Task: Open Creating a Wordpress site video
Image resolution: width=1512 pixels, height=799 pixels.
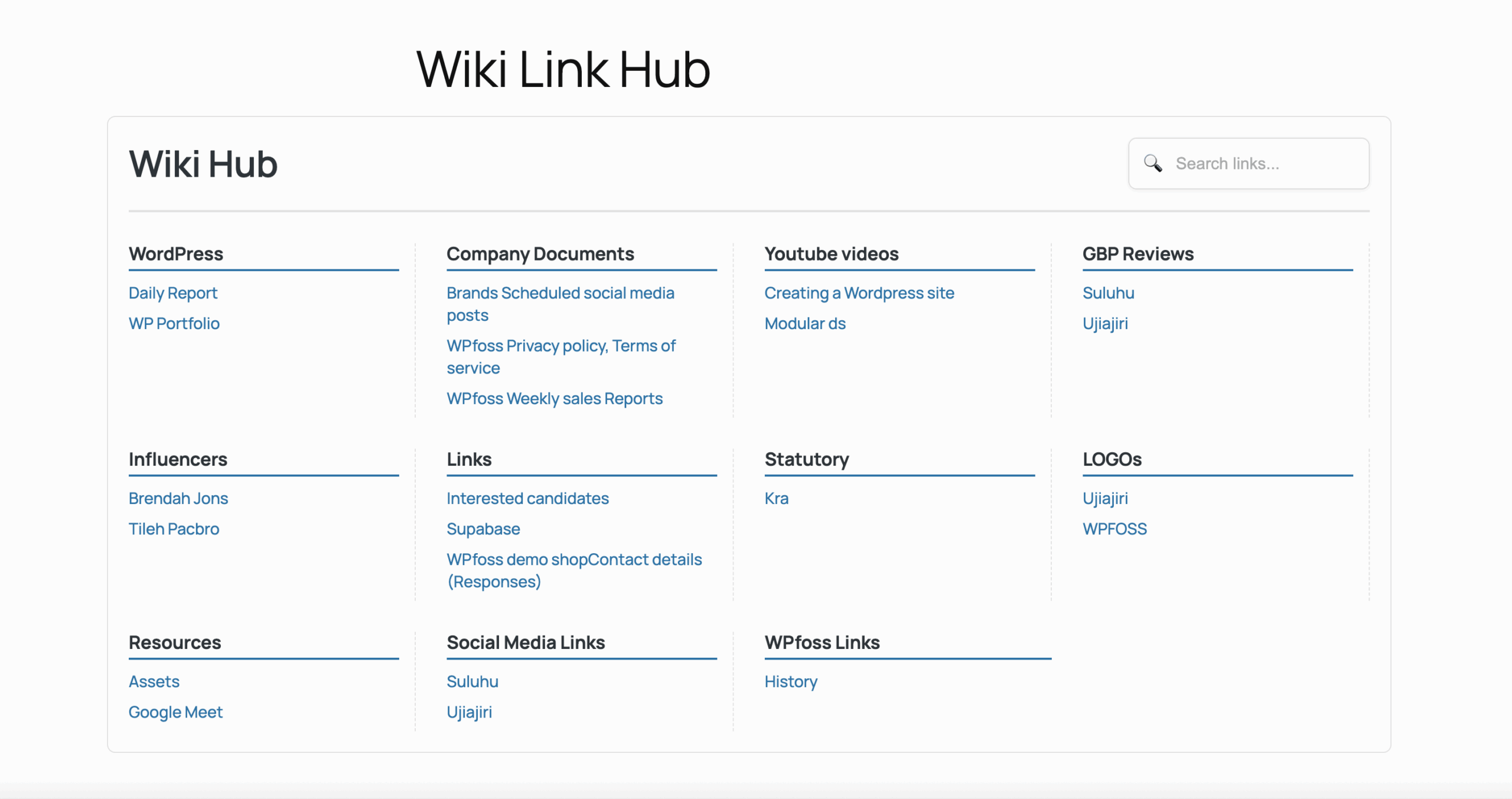Action: click(859, 293)
